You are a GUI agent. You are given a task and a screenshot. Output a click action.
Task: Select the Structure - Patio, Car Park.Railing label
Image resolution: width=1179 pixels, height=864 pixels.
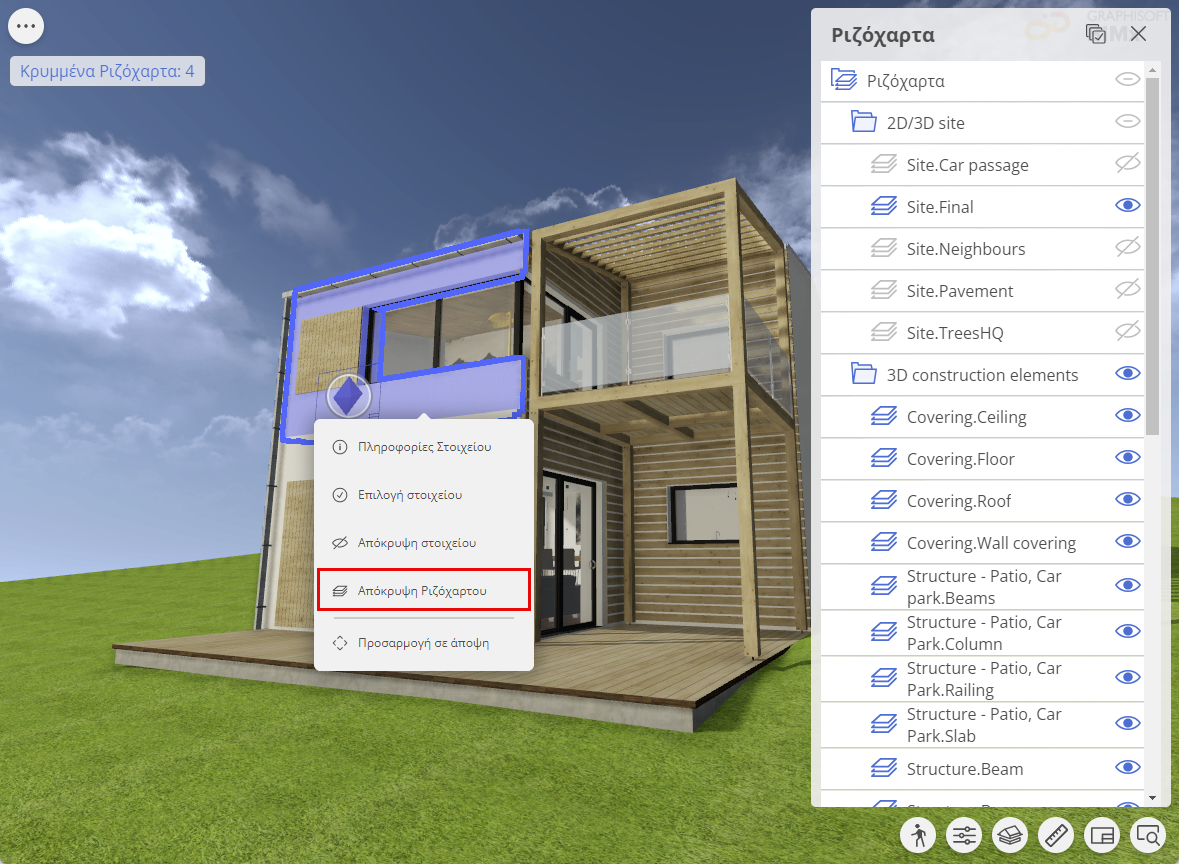click(984, 679)
